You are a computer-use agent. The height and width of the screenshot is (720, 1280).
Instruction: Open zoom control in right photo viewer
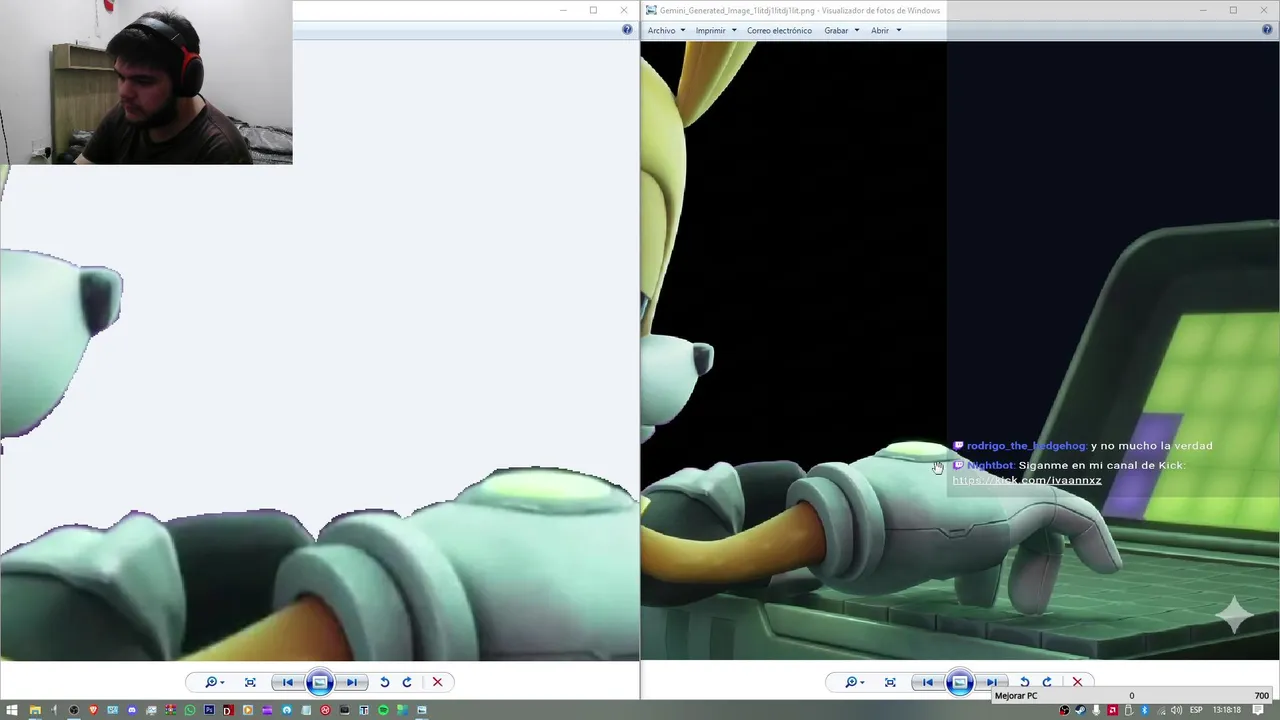pyautogui.click(x=854, y=682)
